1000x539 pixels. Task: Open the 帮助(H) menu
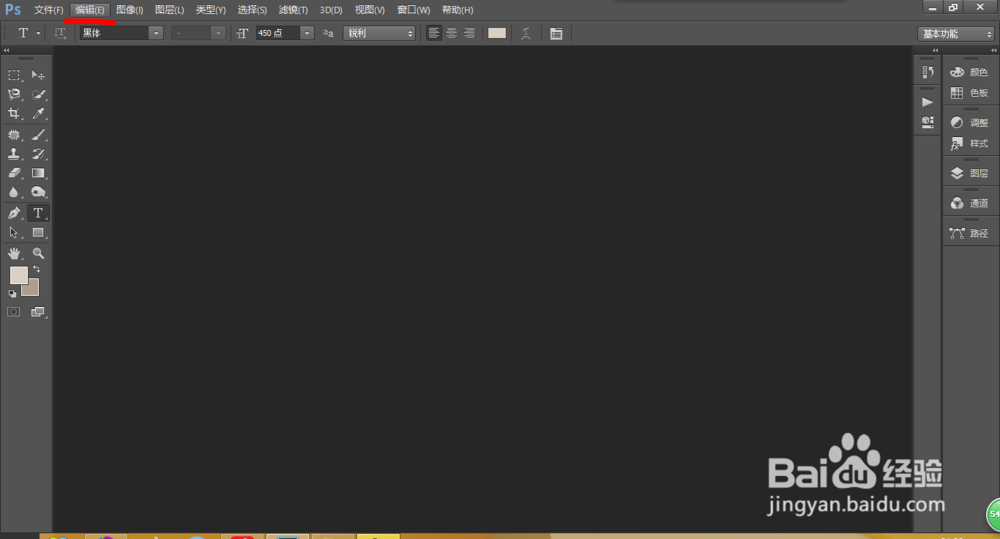point(457,10)
